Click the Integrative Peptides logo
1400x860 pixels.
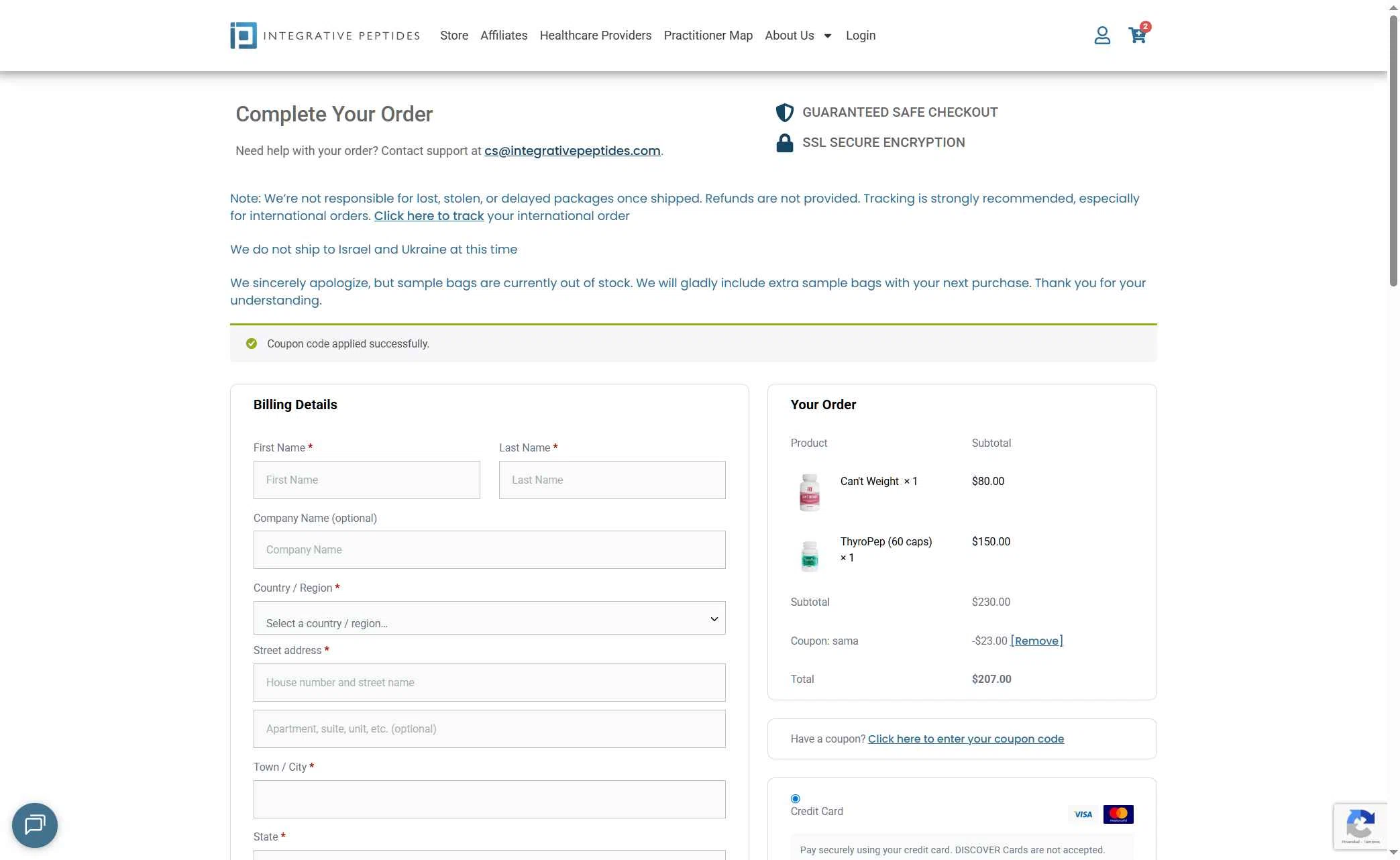325,35
